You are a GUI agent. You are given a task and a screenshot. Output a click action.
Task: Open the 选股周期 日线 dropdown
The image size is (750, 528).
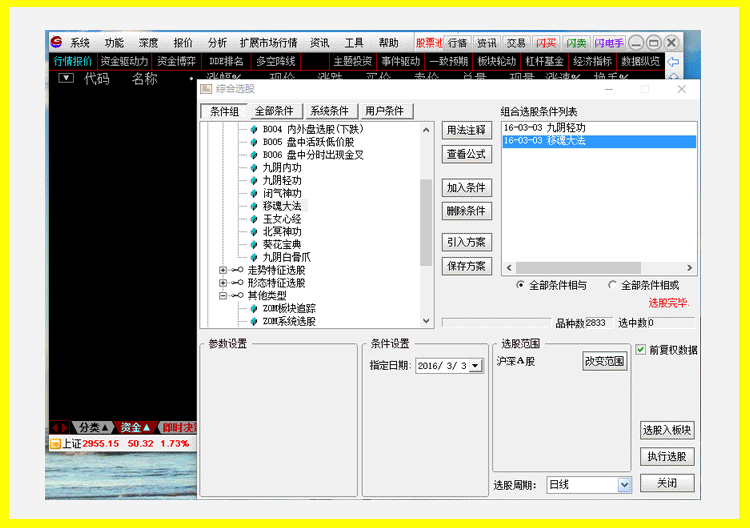624,485
